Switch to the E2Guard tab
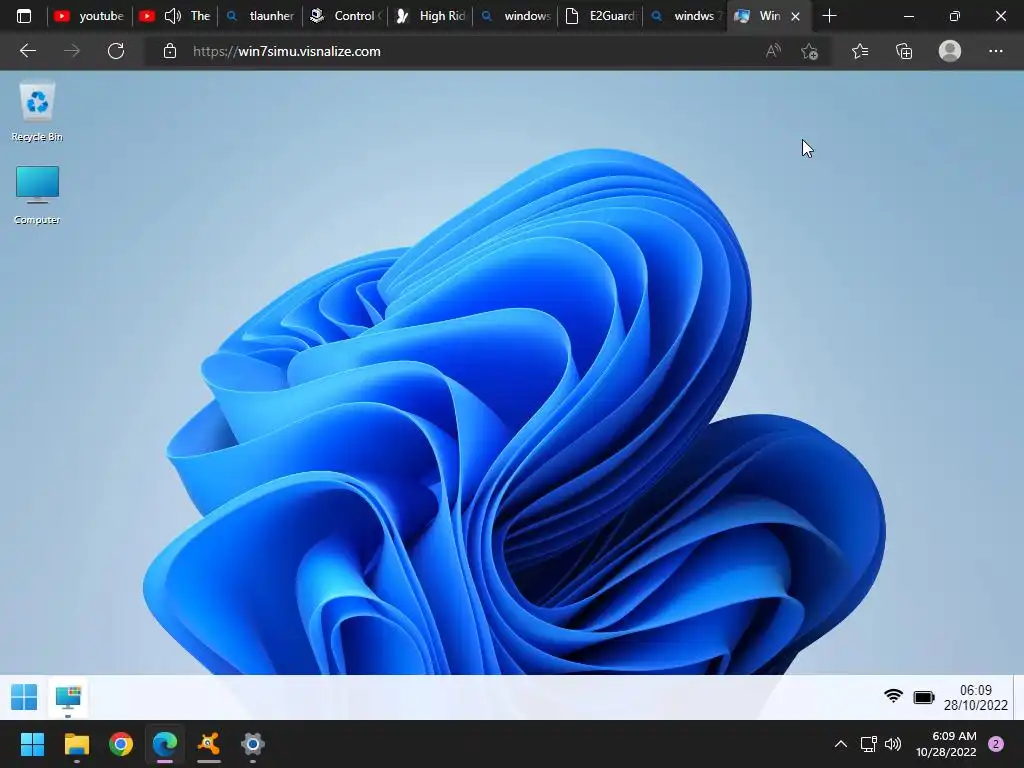Screen dimensions: 1024x768 tap(601, 16)
